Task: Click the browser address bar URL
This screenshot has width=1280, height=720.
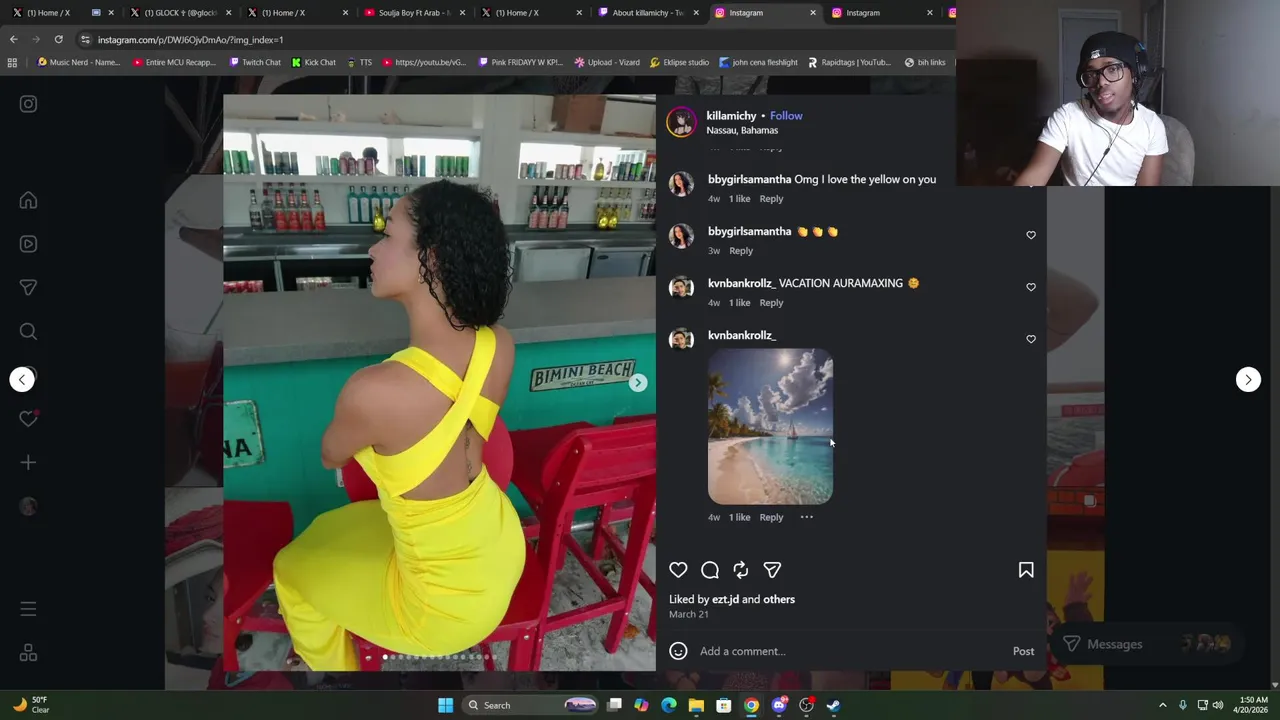Action: pos(190,39)
